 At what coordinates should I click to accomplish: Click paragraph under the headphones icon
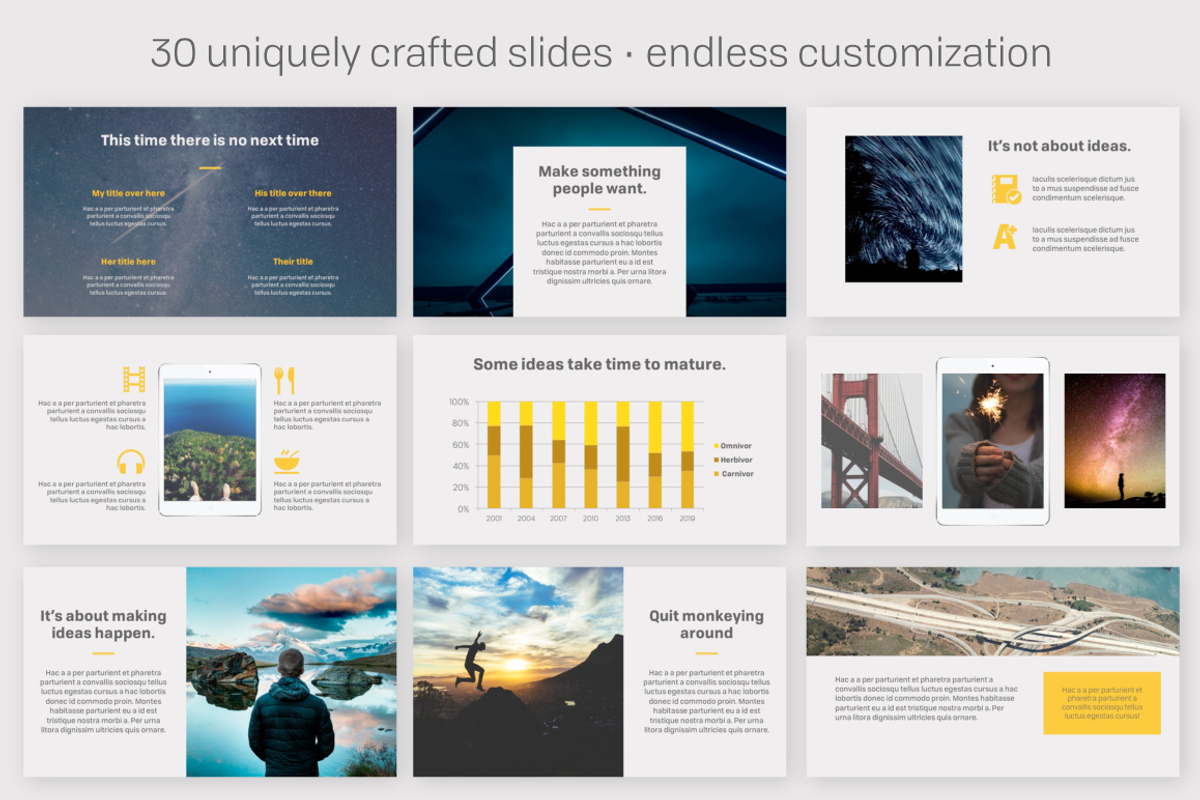tap(93, 496)
